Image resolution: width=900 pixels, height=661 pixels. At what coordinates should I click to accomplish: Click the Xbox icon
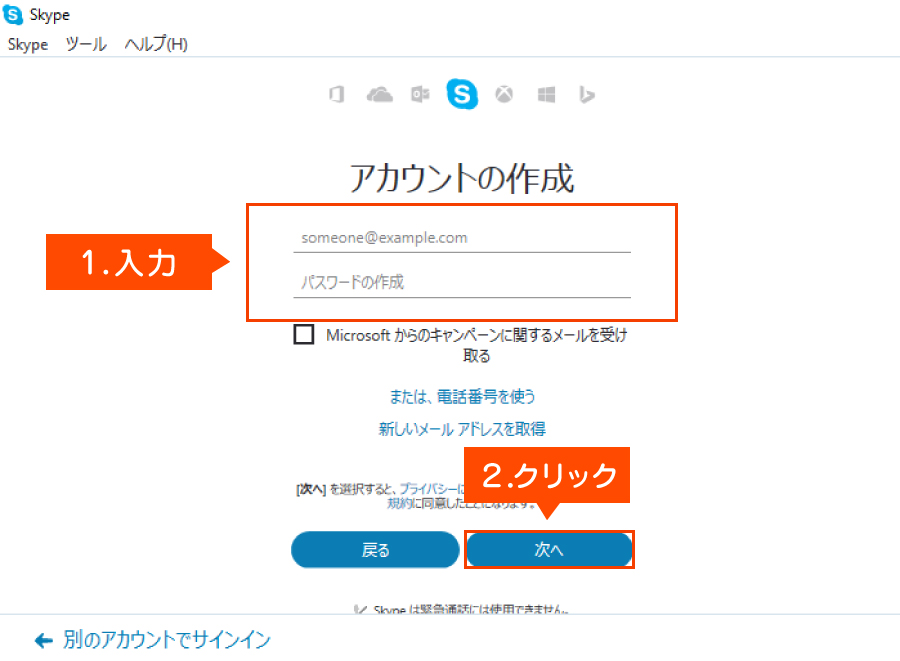point(507,95)
